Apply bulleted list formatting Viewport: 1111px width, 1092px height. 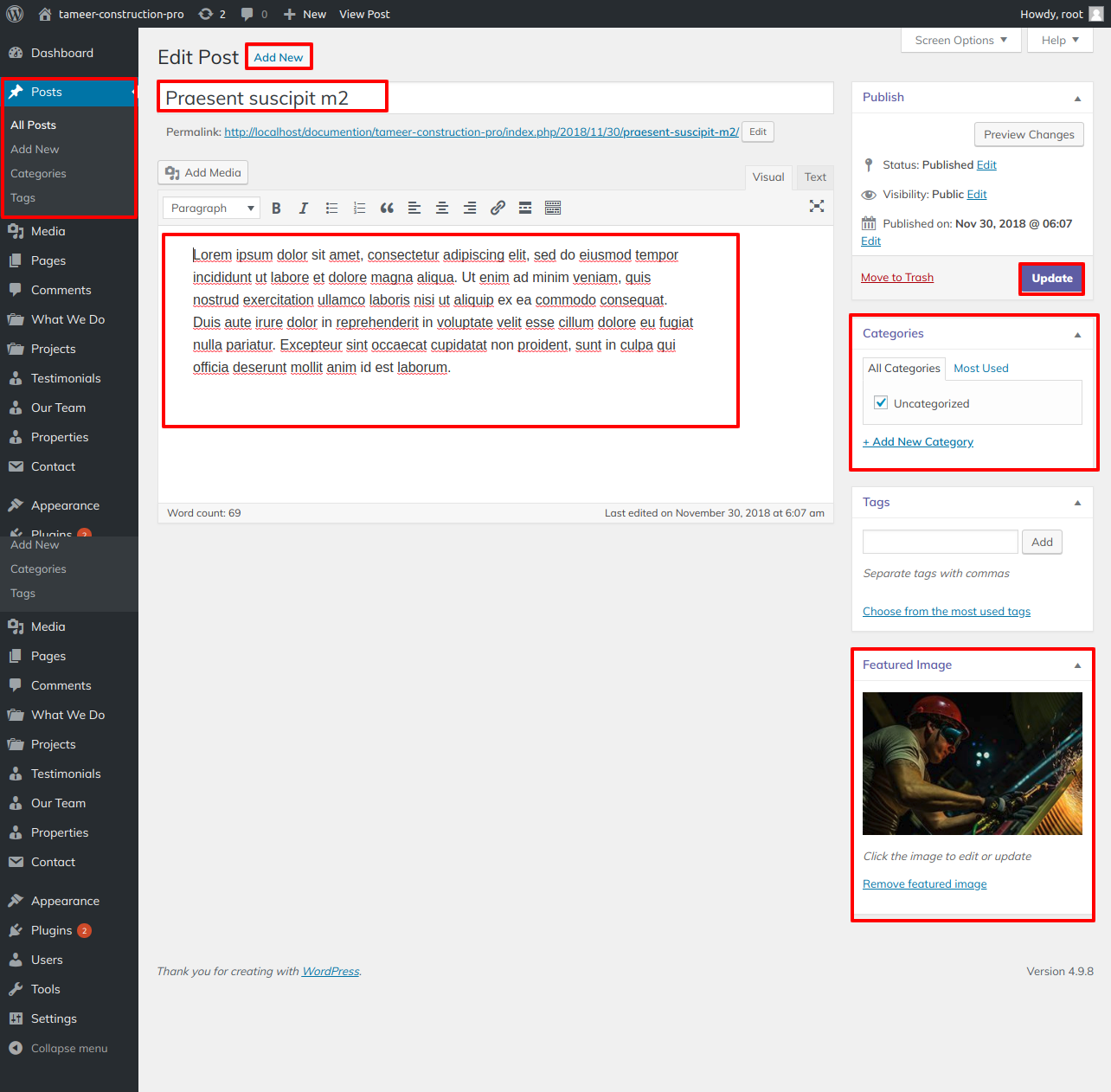[x=331, y=208]
